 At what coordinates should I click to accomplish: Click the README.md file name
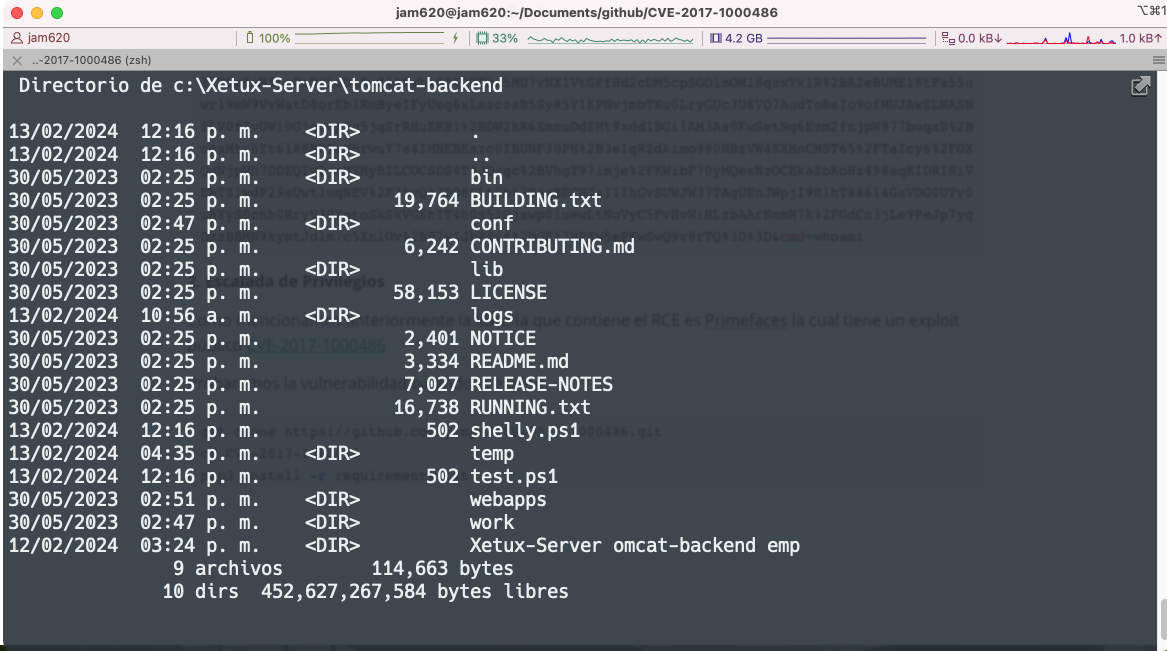point(519,362)
